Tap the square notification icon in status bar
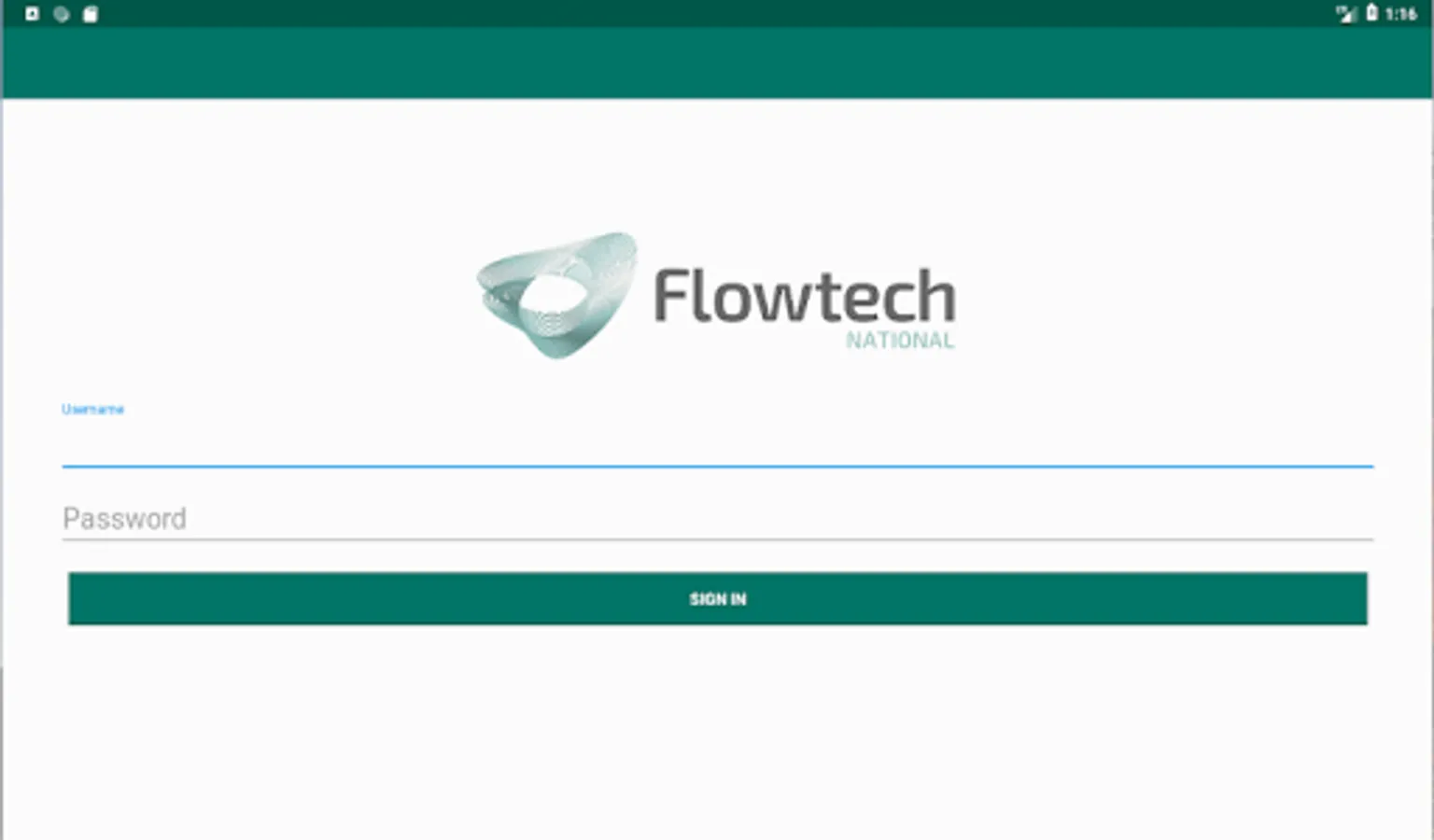Screen dimensions: 1434x840 (x=32, y=14)
